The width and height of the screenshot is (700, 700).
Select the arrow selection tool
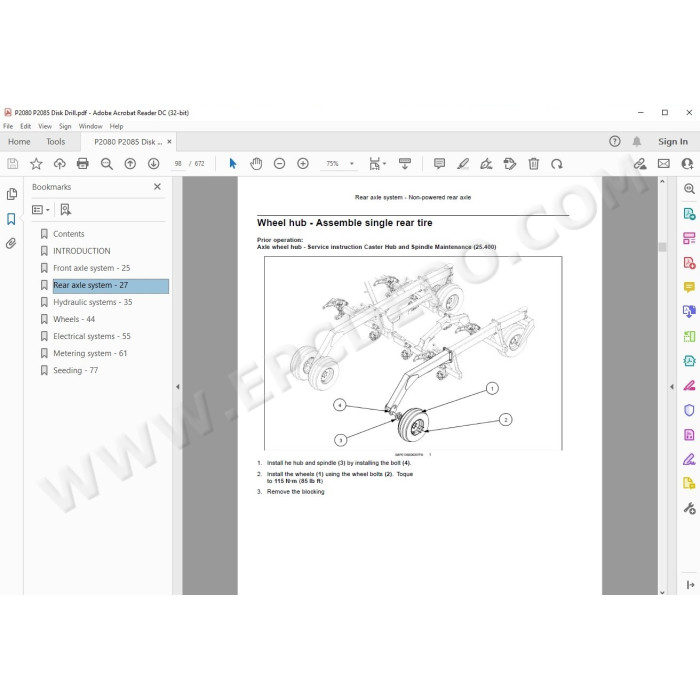(233, 164)
